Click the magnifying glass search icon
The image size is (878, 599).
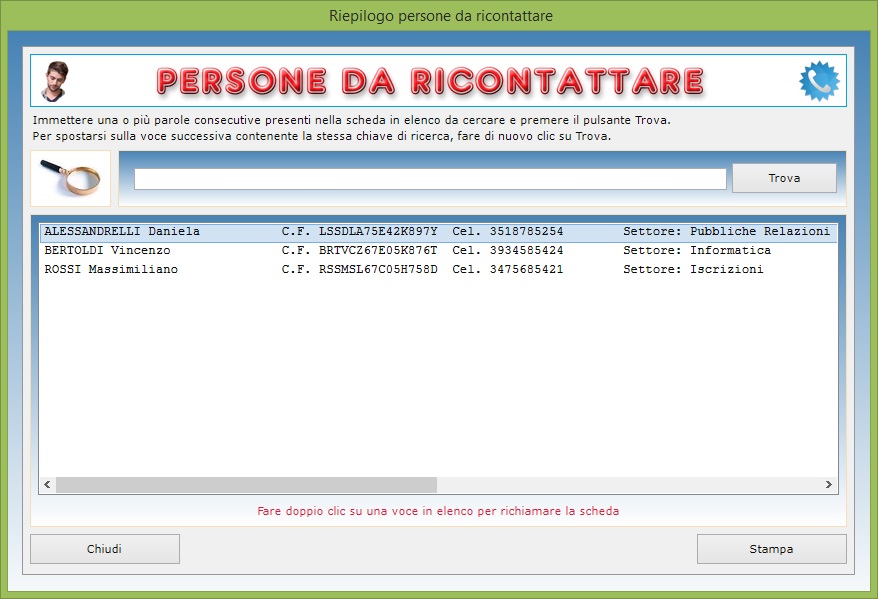click(x=70, y=178)
